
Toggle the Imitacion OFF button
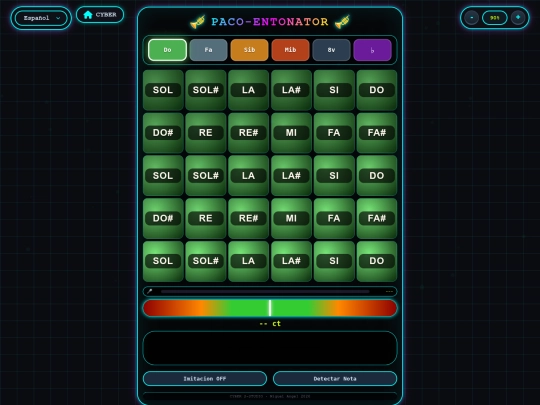coord(205,378)
